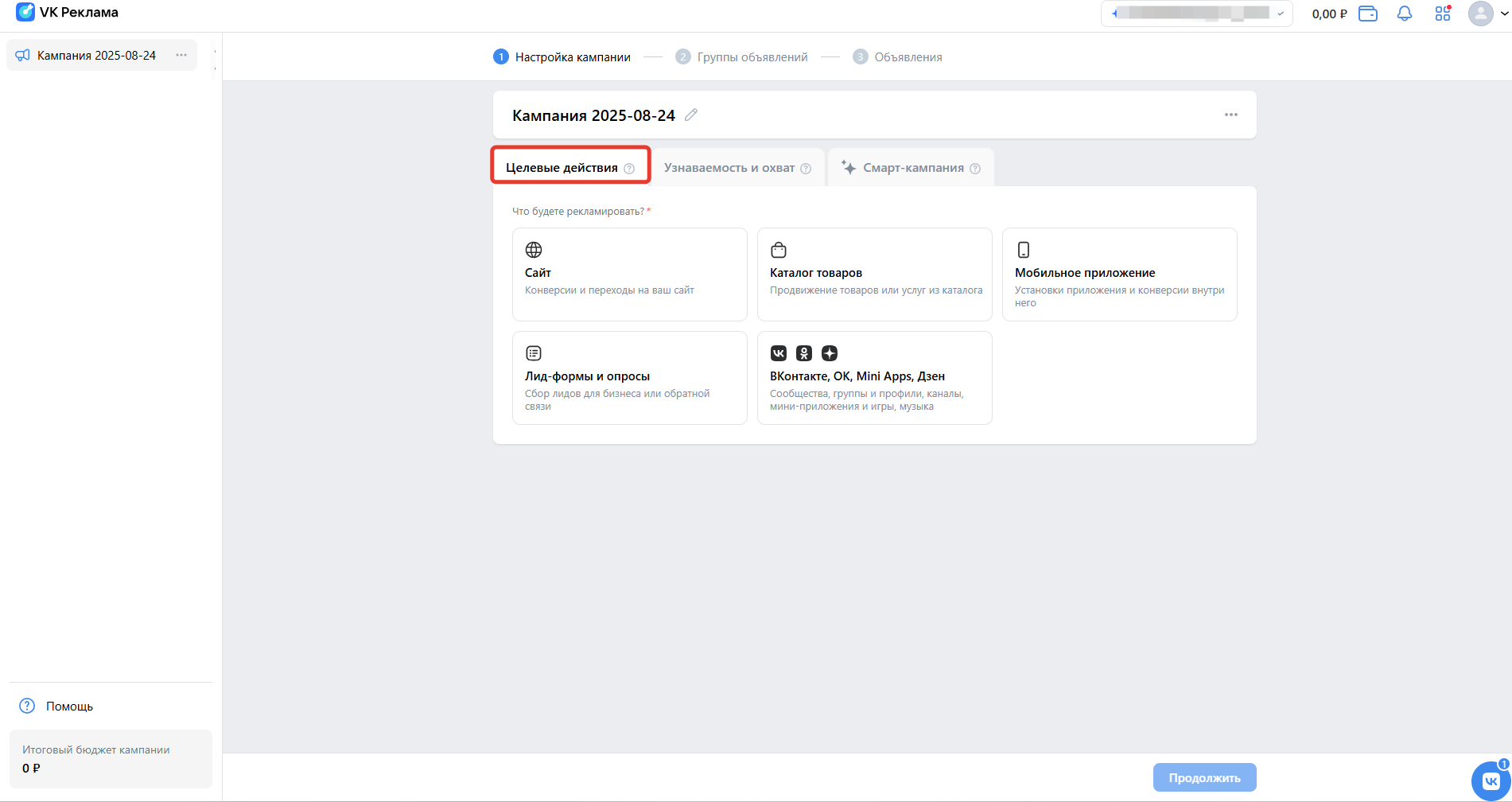Open the Помощь link in sidebar

pyautogui.click(x=69, y=707)
